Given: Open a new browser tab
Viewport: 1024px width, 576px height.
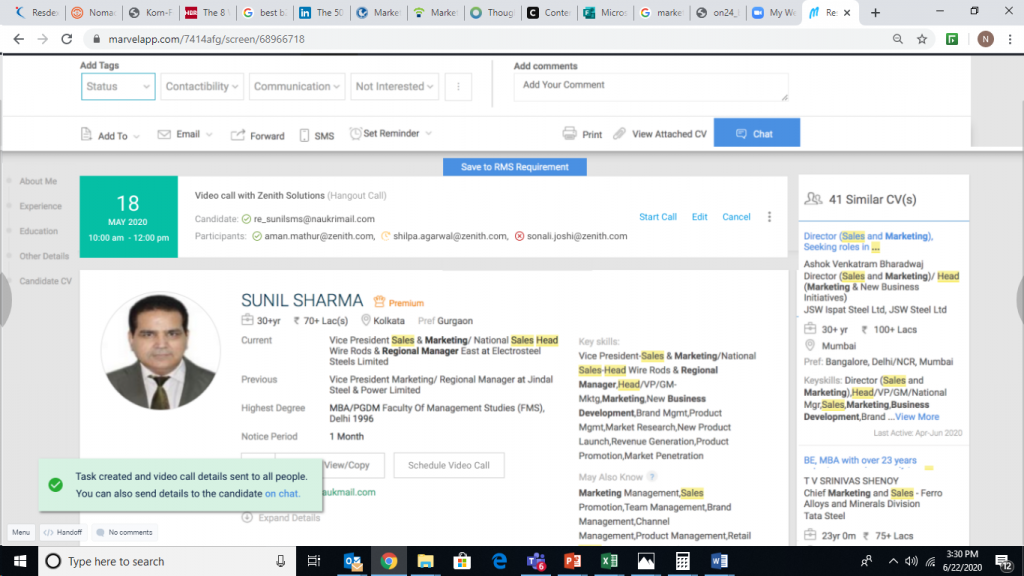Looking at the screenshot, I should [875, 12].
